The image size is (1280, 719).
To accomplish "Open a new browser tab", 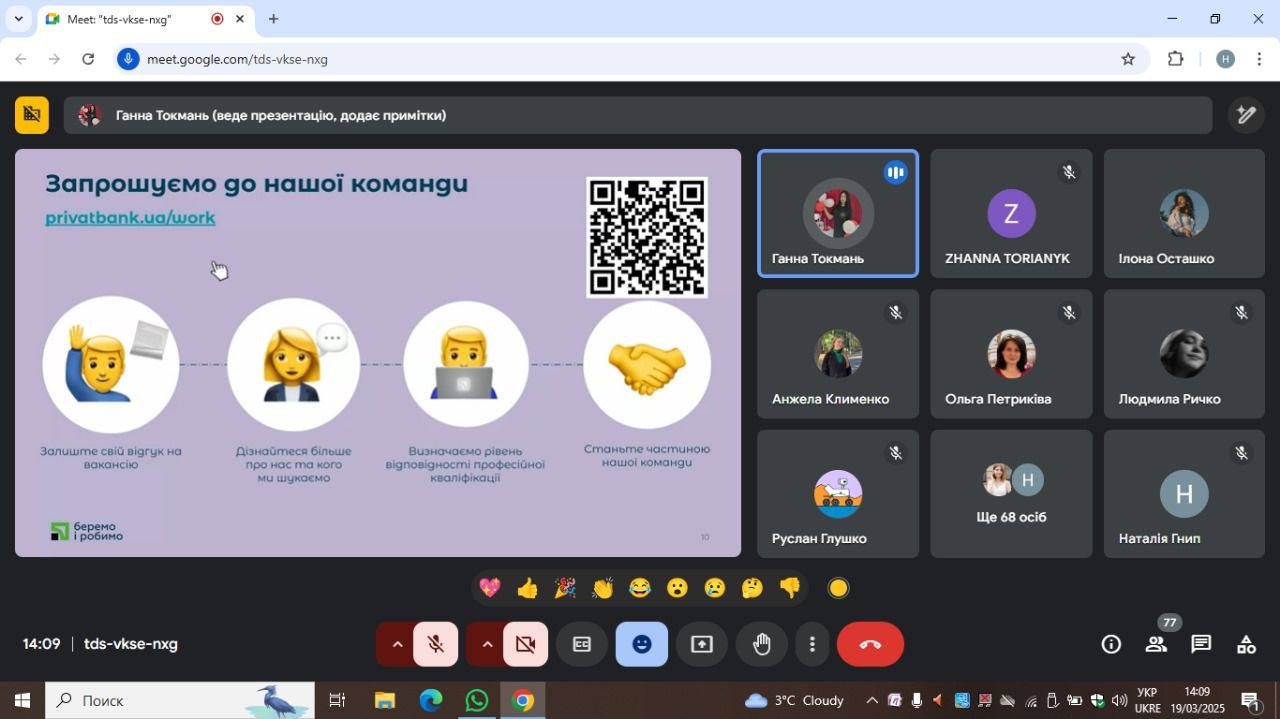I will (x=273, y=19).
